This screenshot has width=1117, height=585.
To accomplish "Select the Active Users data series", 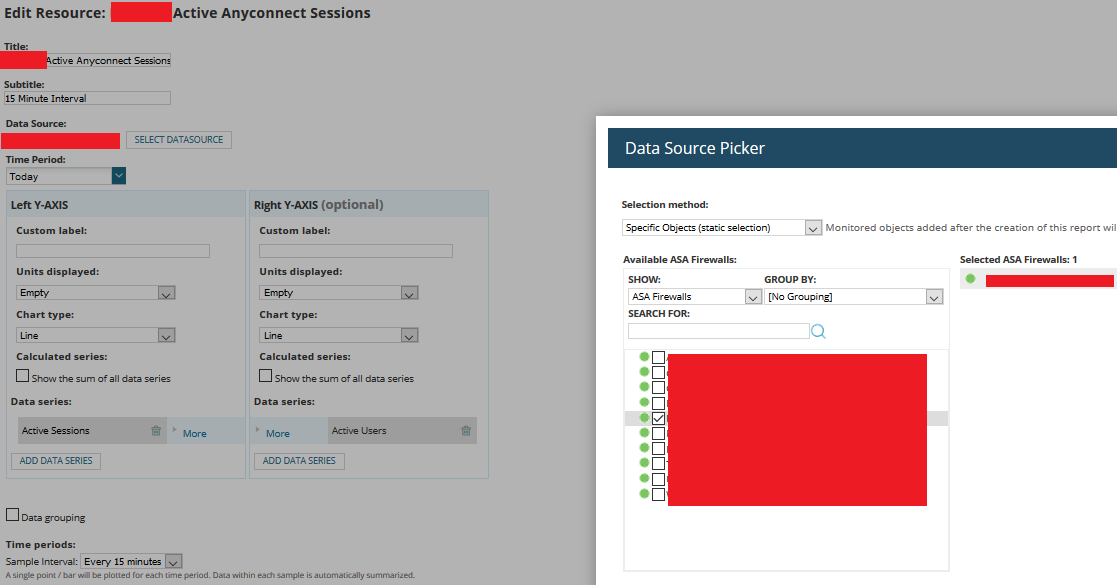I will [402, 430].
